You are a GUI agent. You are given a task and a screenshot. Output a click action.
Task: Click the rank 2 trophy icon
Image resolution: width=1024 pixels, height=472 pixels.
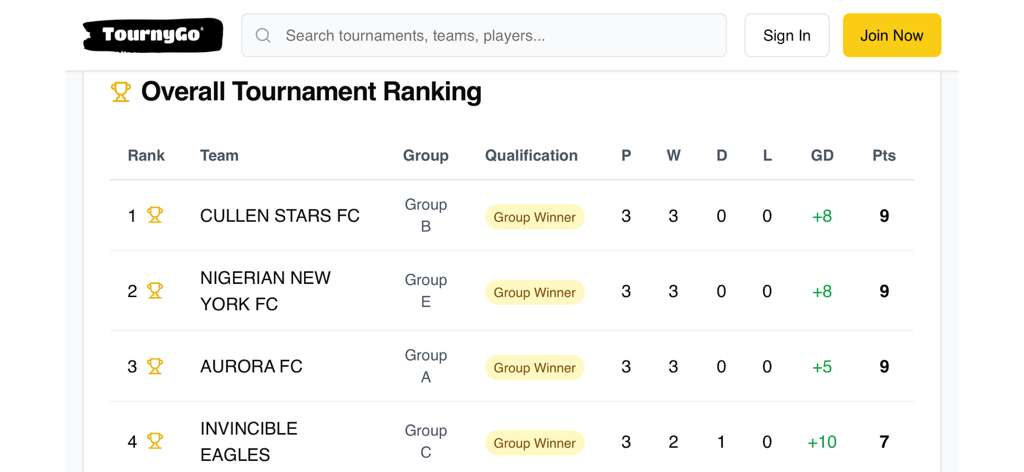155,291
